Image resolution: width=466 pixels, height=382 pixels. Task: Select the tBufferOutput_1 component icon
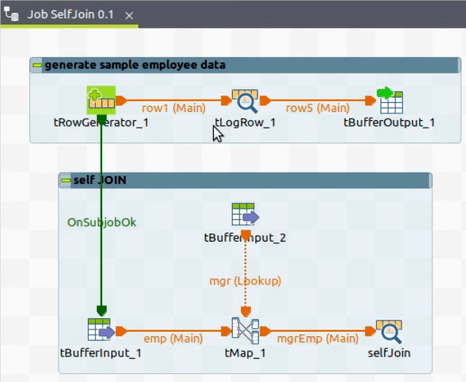389,100
